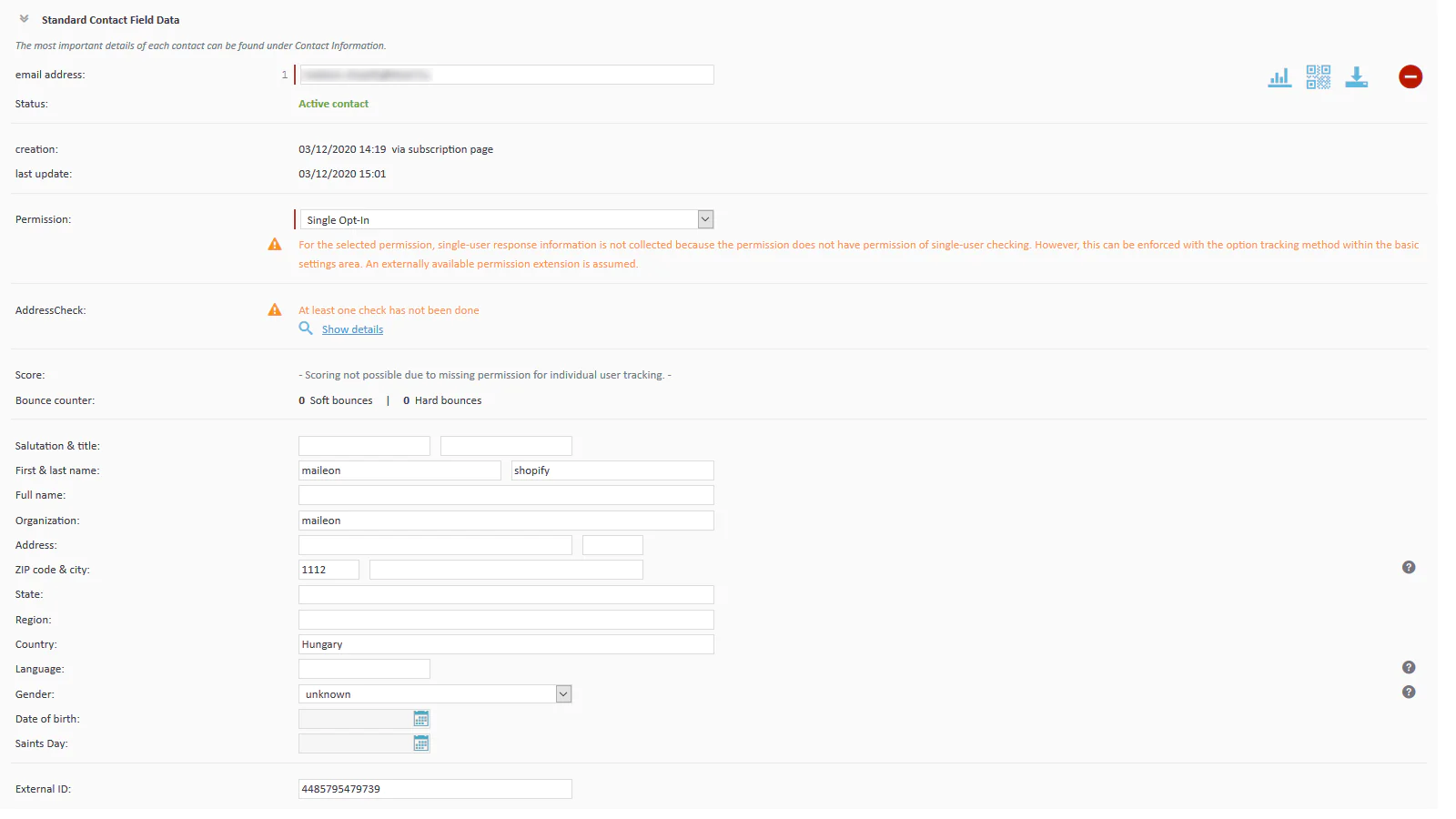Click the red remove contact icon

[1410, 77]
